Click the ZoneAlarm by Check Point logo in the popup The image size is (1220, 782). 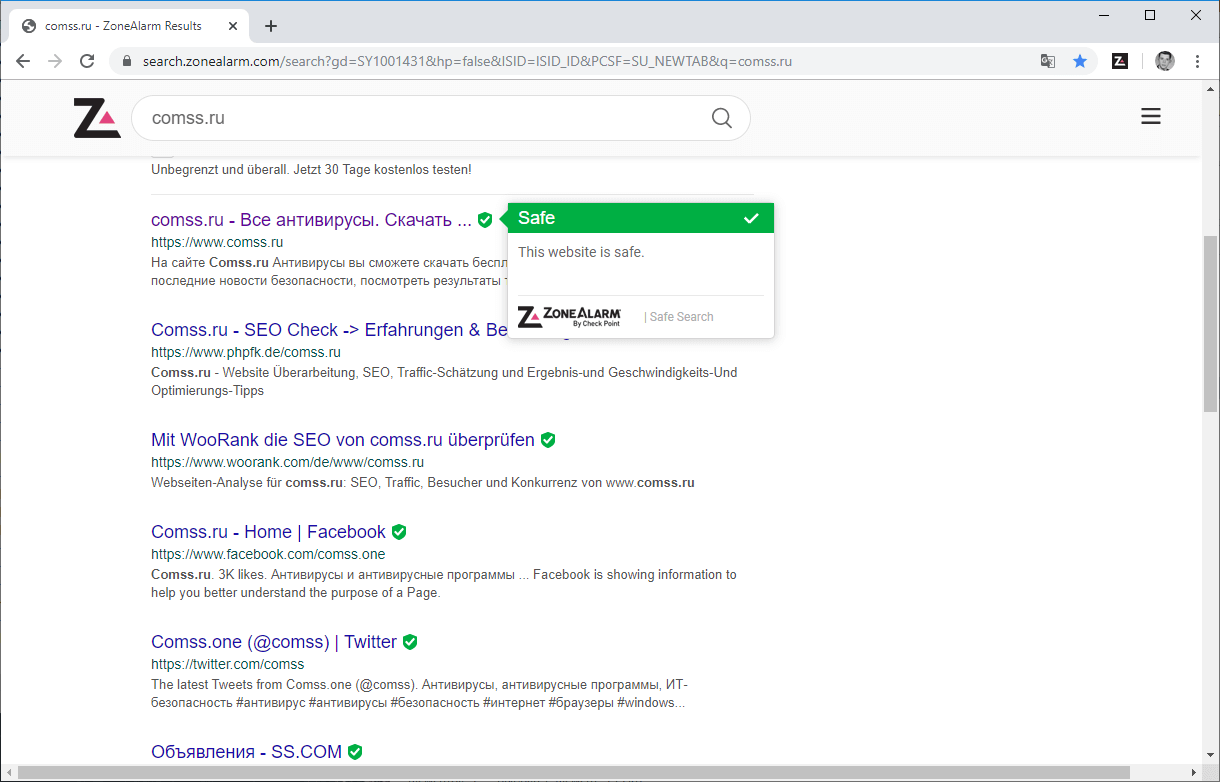click(569, 317)
